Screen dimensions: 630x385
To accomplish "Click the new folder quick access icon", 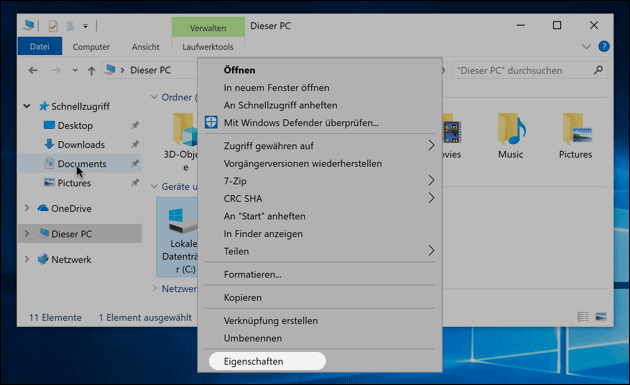I will point(70,27).
